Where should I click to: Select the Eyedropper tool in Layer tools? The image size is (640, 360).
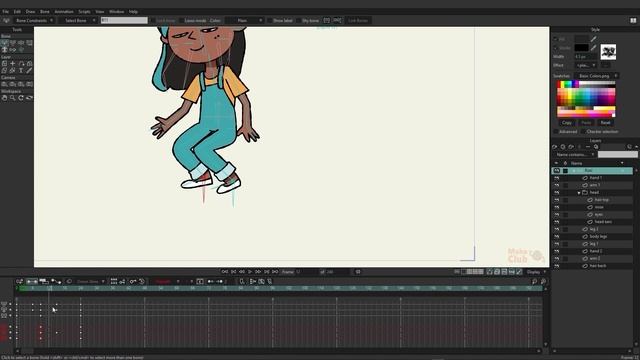coord(29,71)
